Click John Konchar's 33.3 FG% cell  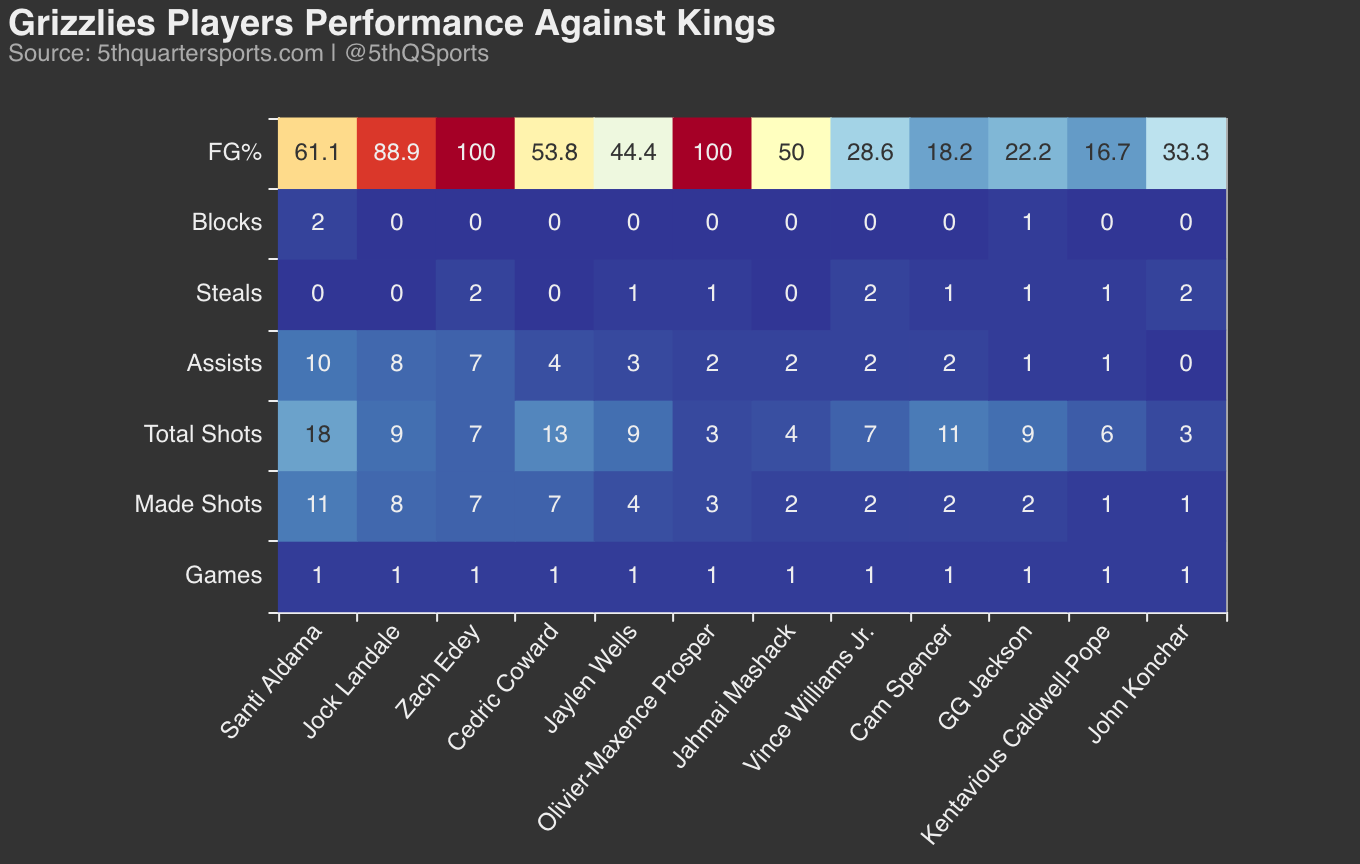[1186, 153]
